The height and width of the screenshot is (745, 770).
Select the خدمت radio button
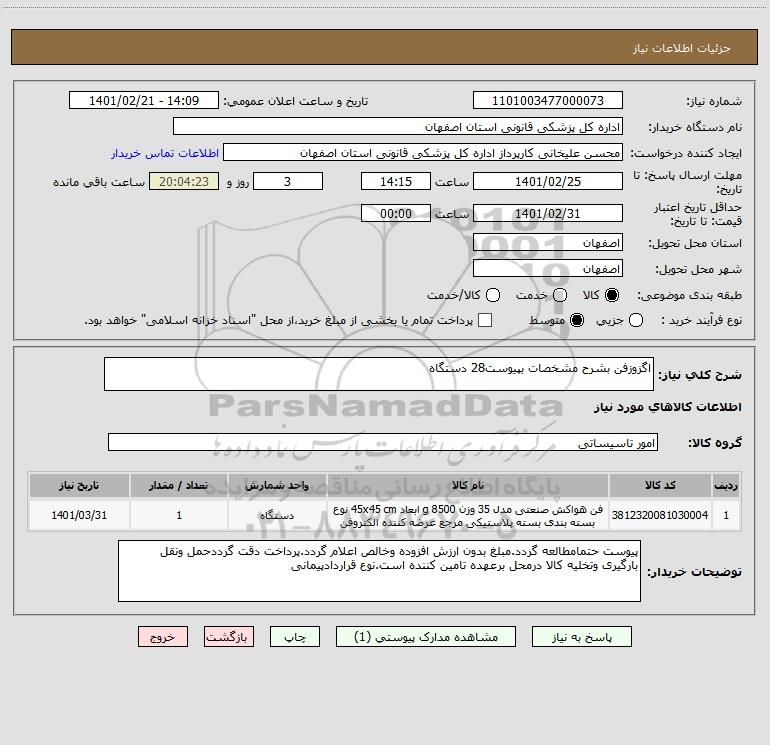(560, 295)
